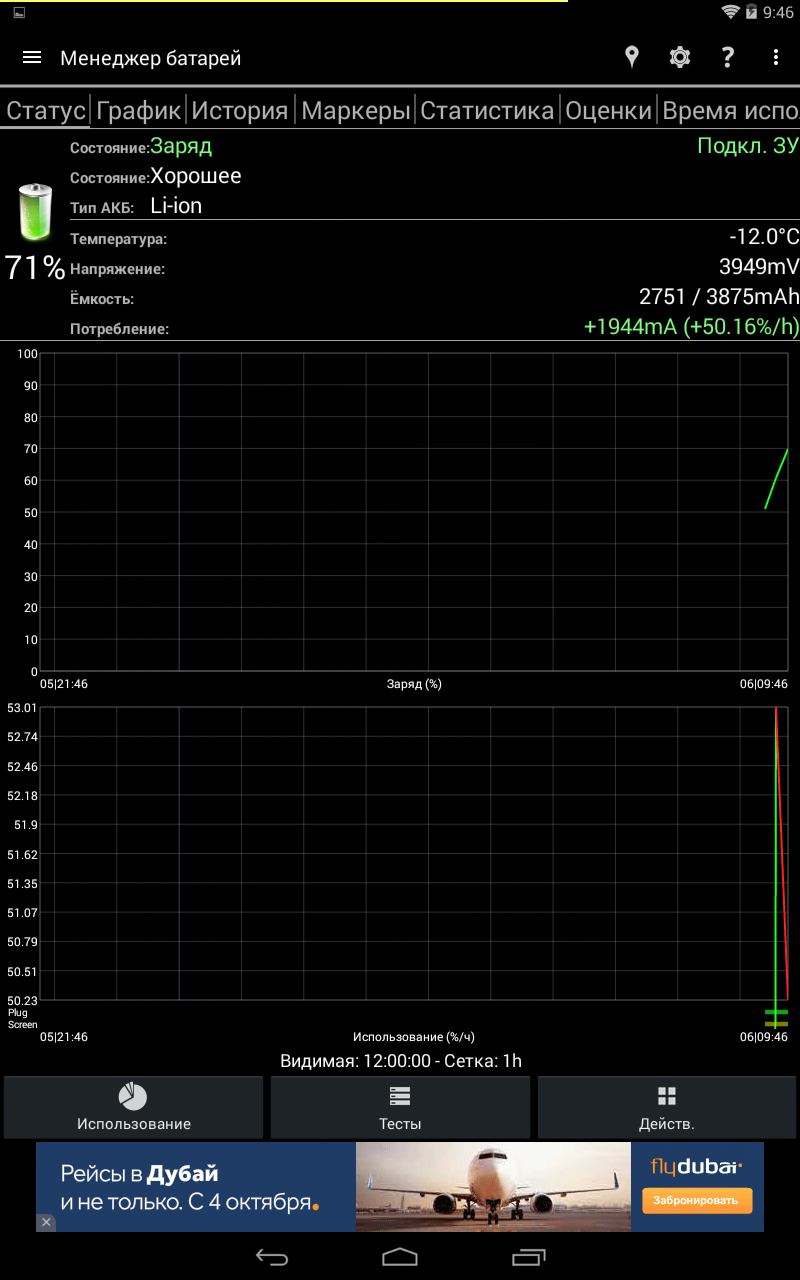The height and width of the screenshot is (1280, 800).
Task: Open help with the question mark icon
Action: [728, 57]
